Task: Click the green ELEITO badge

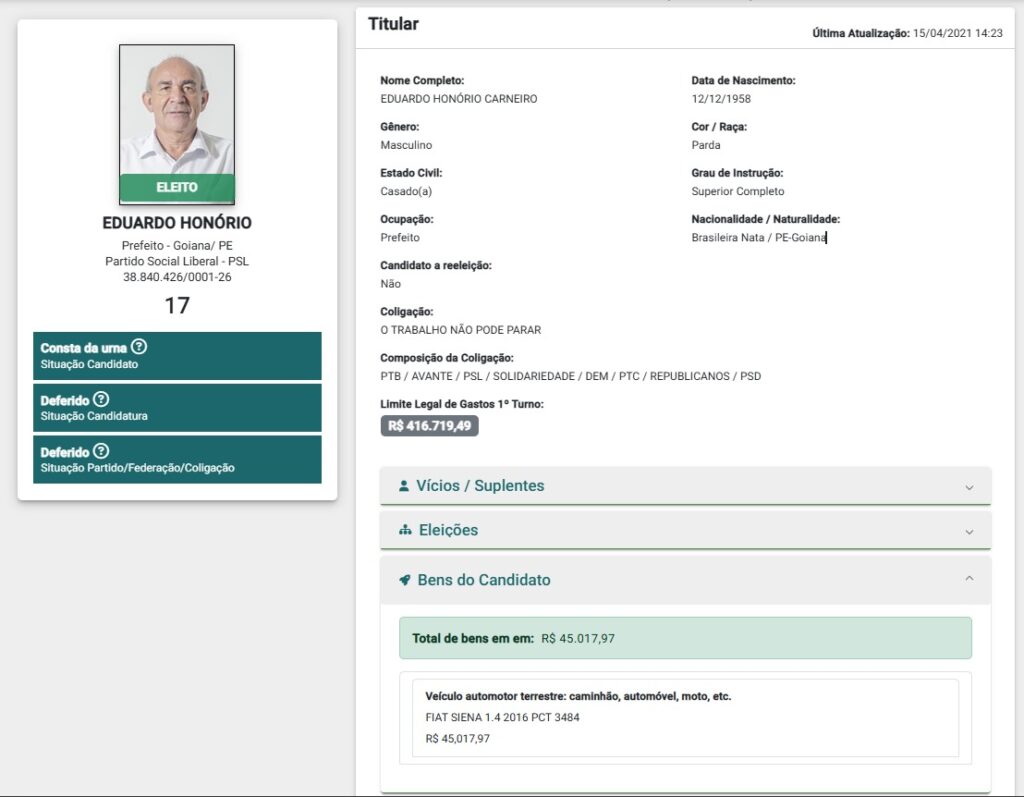Action: (177, 188)
